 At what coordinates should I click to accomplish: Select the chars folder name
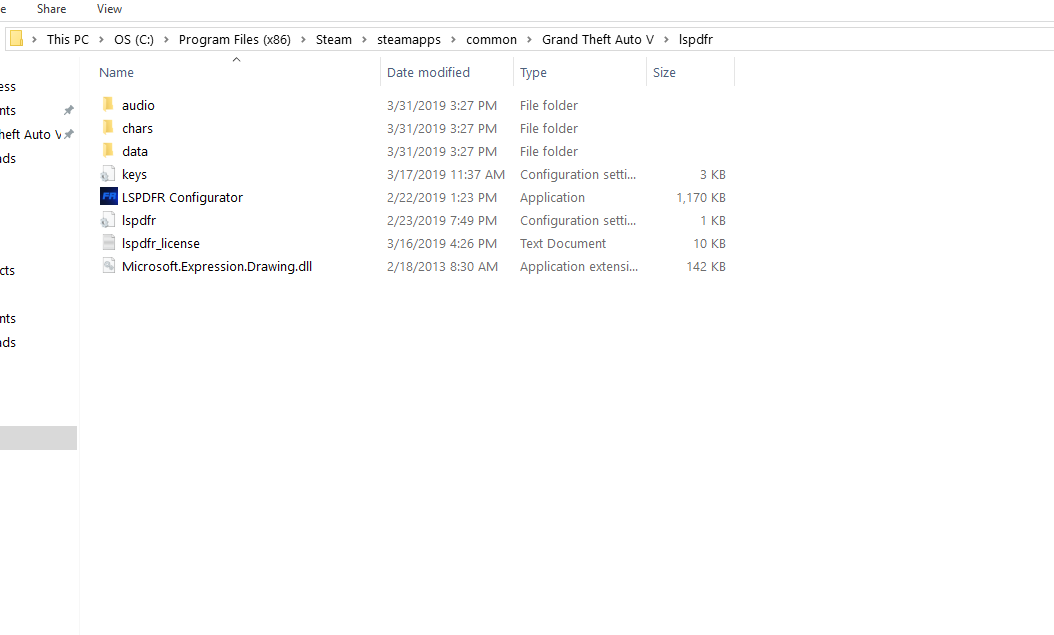(x=137, y=128)
